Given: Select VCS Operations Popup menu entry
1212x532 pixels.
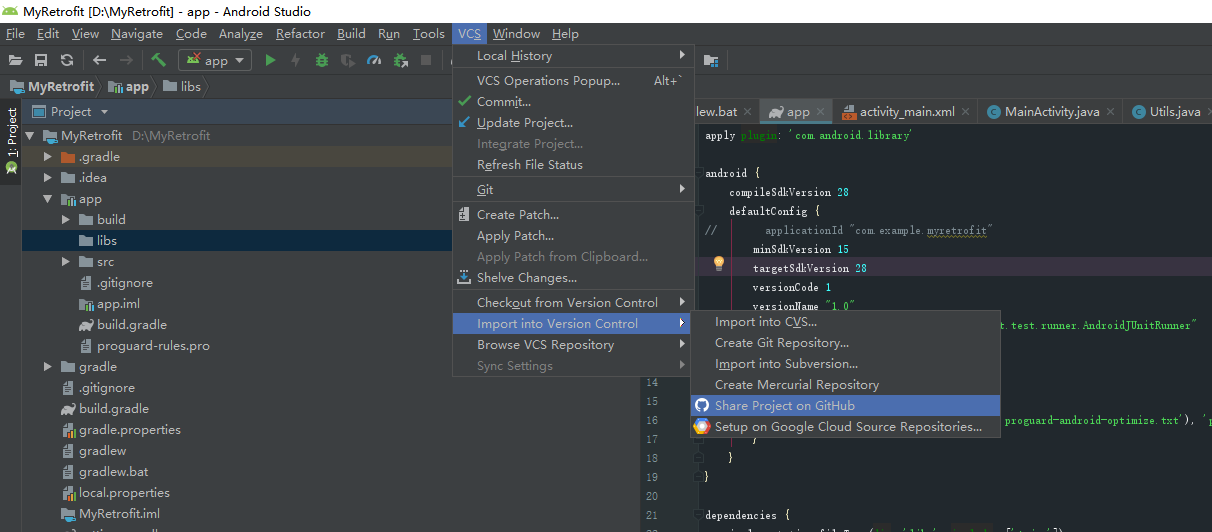Looking at the screenshot, I should coord(572,81).
